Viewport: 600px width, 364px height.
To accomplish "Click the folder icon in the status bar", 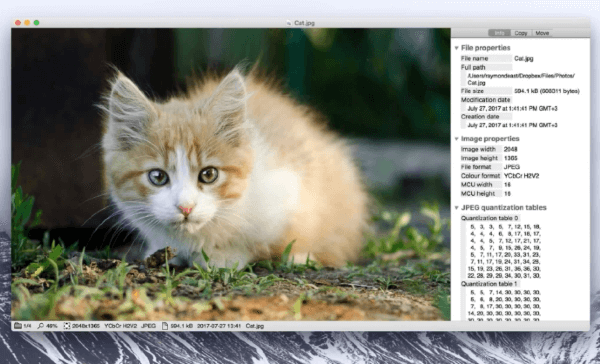I will 18,326.
